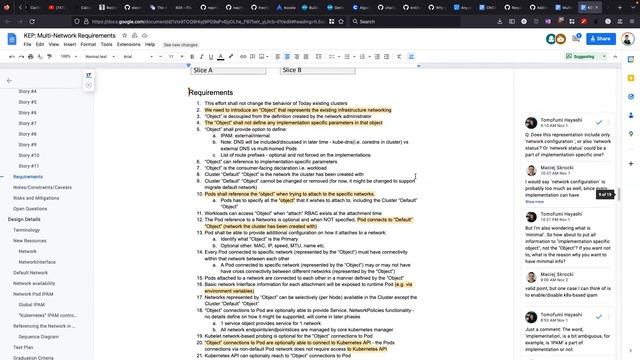Add a comment using the toolbar icon
This screenshot has height=360, width=640.
(x=253, y=57)
